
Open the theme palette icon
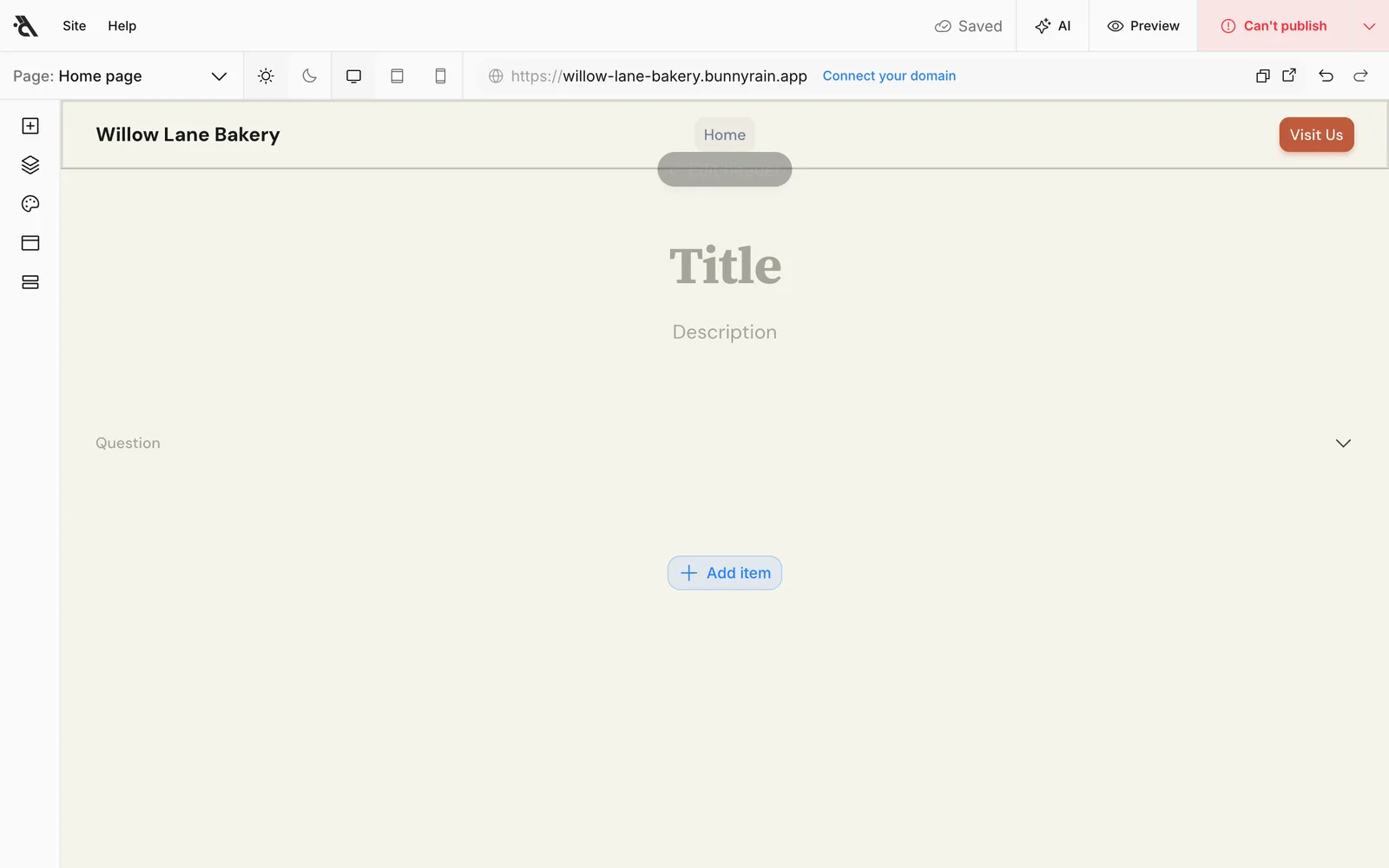coord(30,204)
